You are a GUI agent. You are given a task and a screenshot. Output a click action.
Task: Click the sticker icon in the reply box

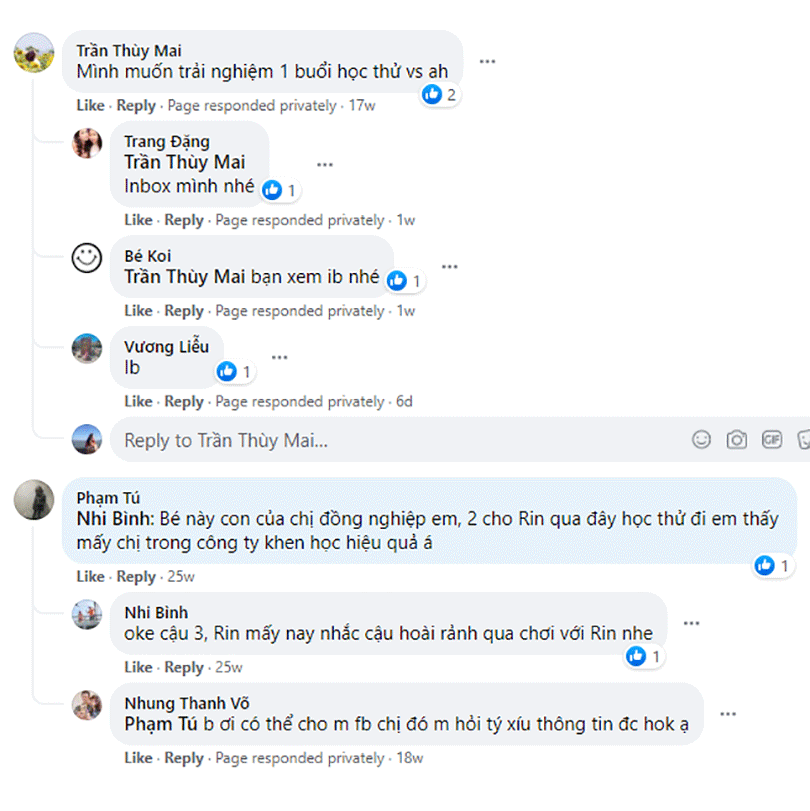[x=803, y=439]
